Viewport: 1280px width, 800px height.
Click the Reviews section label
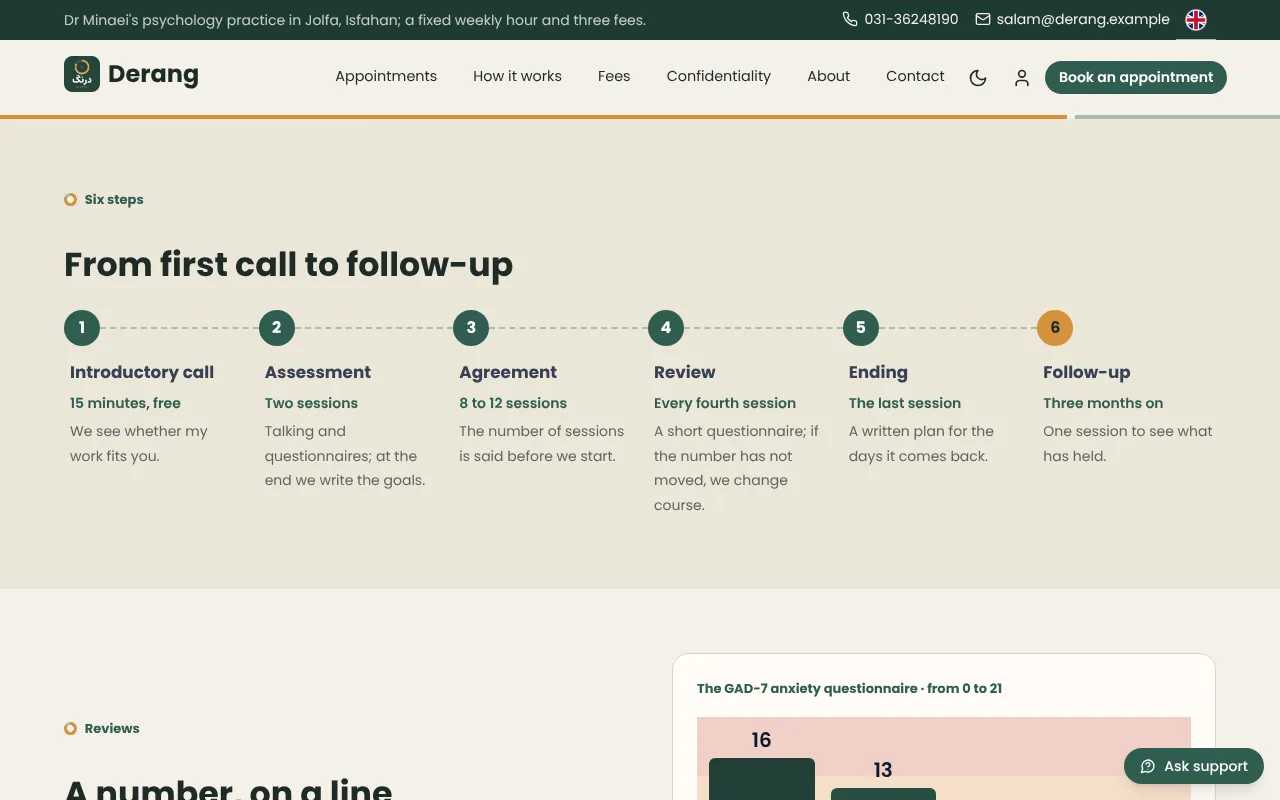112,728
